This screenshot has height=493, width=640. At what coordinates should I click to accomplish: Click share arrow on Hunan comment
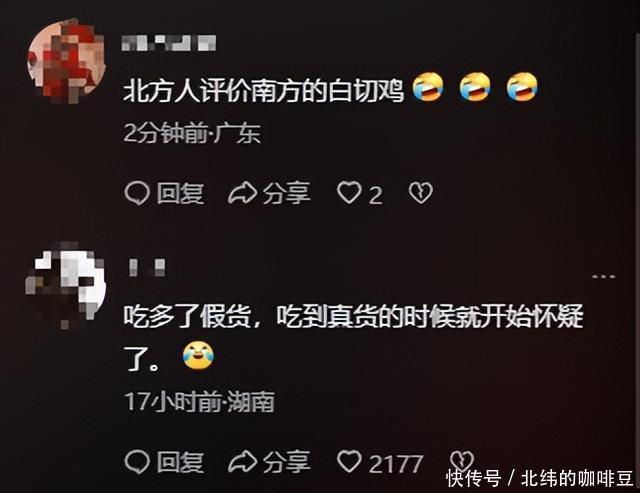[x=242, y=462]
